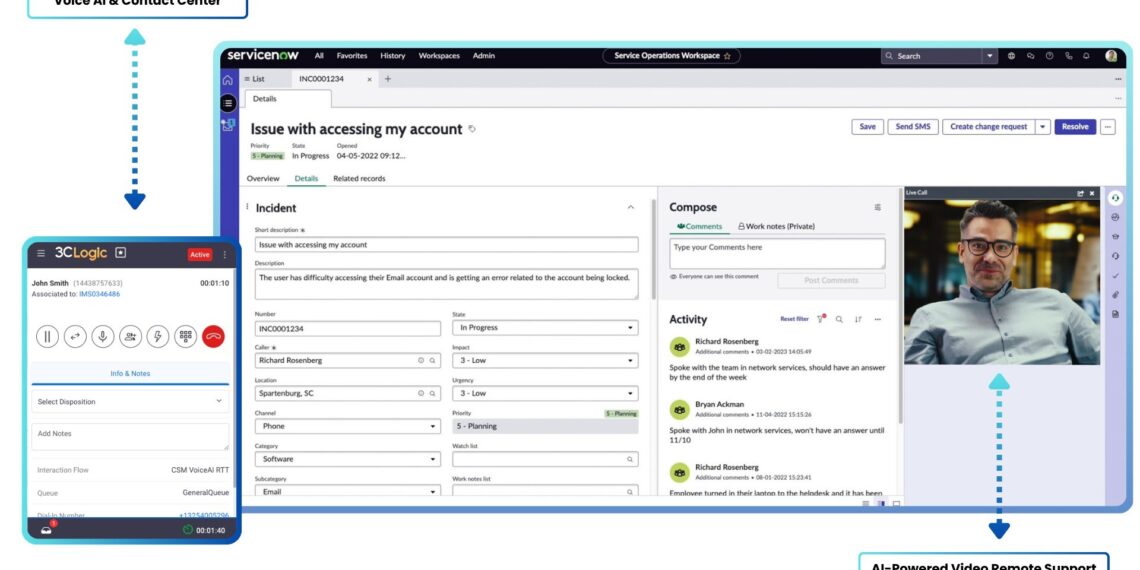Viewport: 1140px width, 570px height.
Task: Open the Subcategory dropdown
Action: pos(348,491)
